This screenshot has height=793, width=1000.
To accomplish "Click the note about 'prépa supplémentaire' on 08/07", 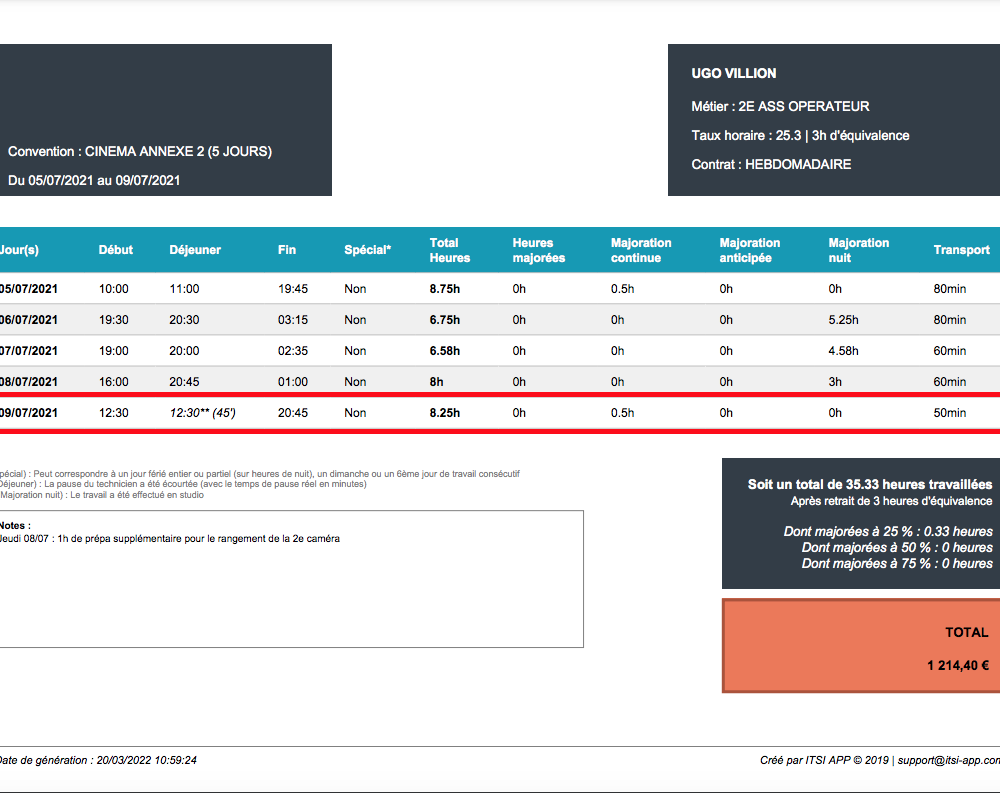I will (170, 538).
